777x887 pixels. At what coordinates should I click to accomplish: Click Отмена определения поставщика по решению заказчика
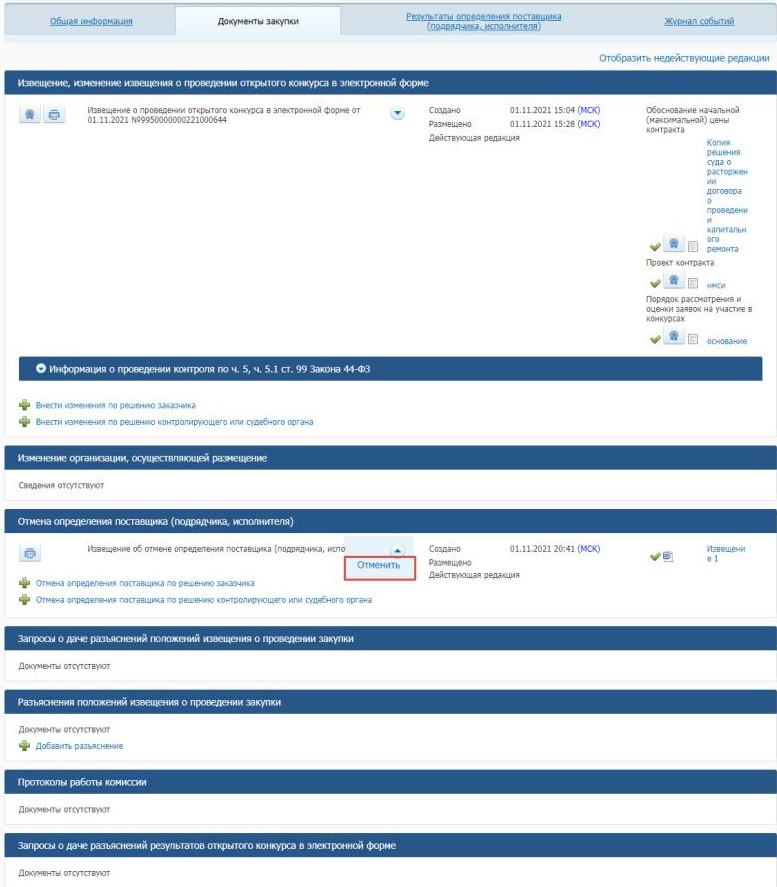point(145,583)
